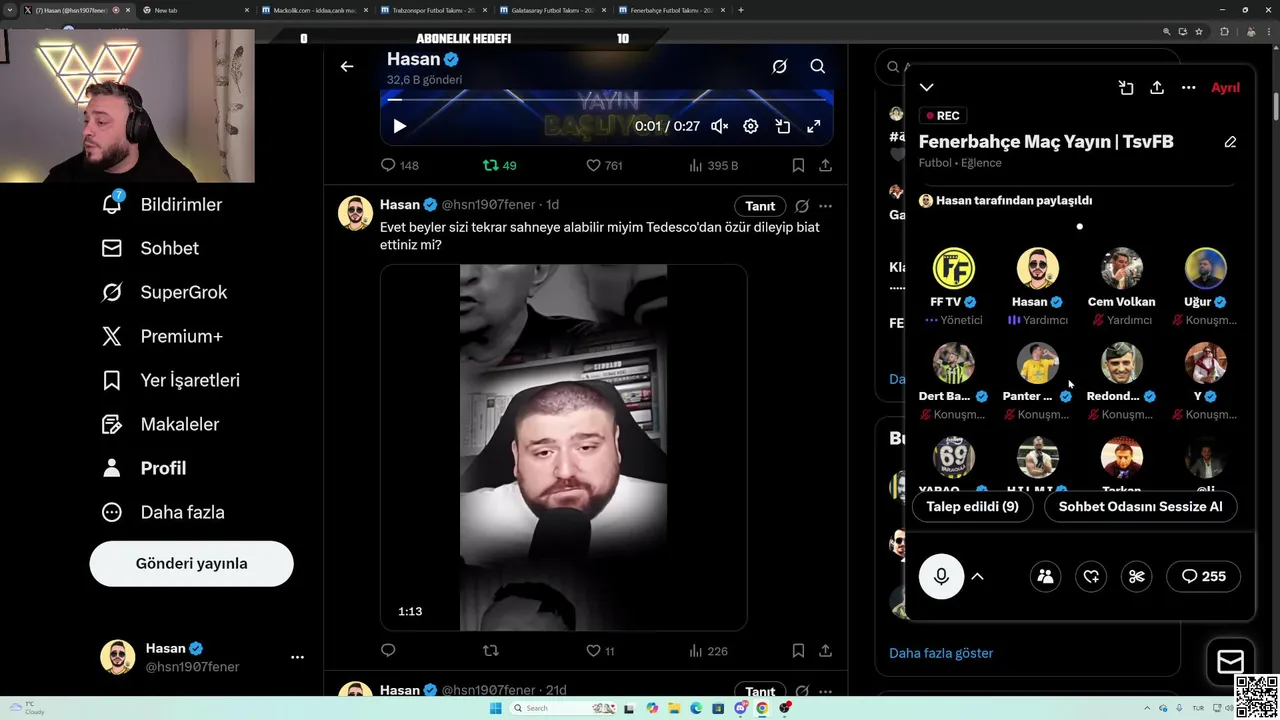The width and height of the screenshot is (1280, 720).
Task: Open a new browser tab with plus
Action: (x=741, y=10)
